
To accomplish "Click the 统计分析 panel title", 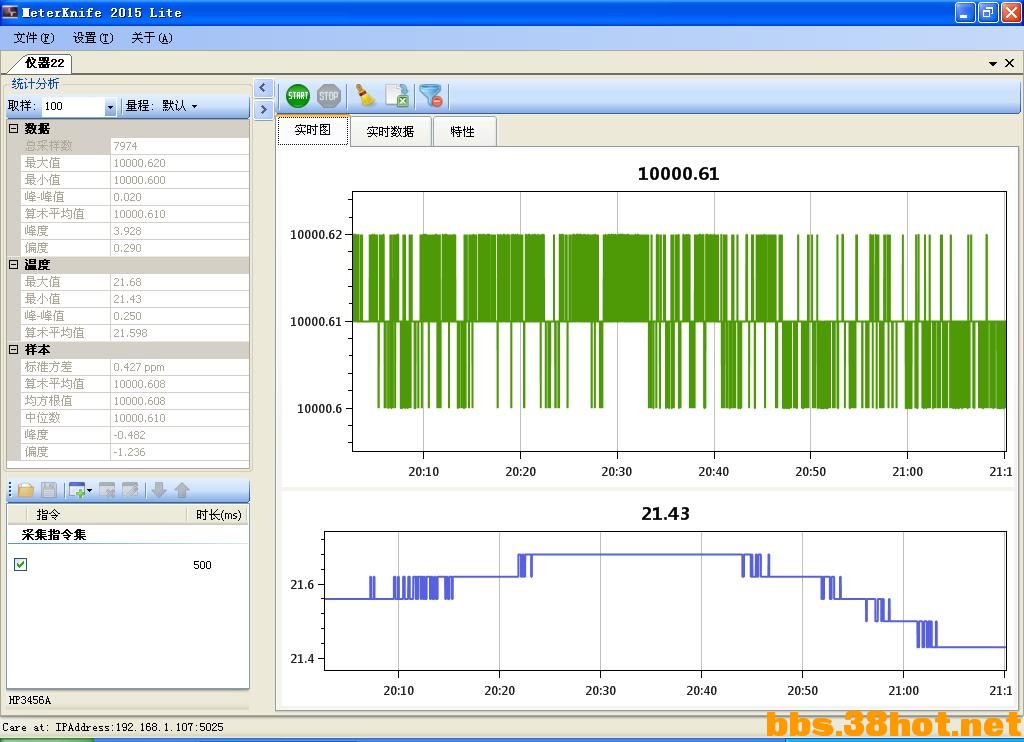I will pyautogui.click(x=35, y=84).
